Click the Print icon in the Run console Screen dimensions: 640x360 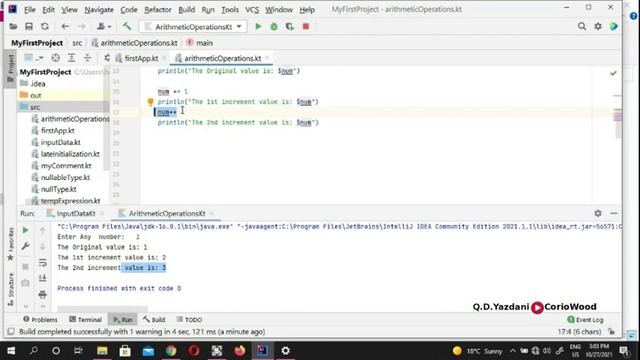pyautogui.click(x=42, y=294)
